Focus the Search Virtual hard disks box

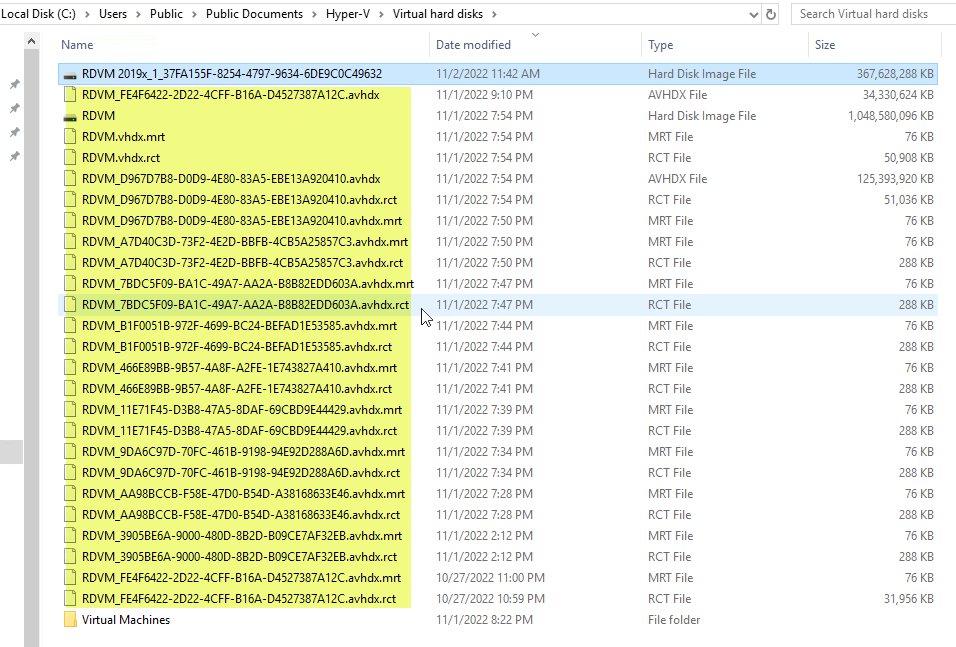tap(873, 14)
